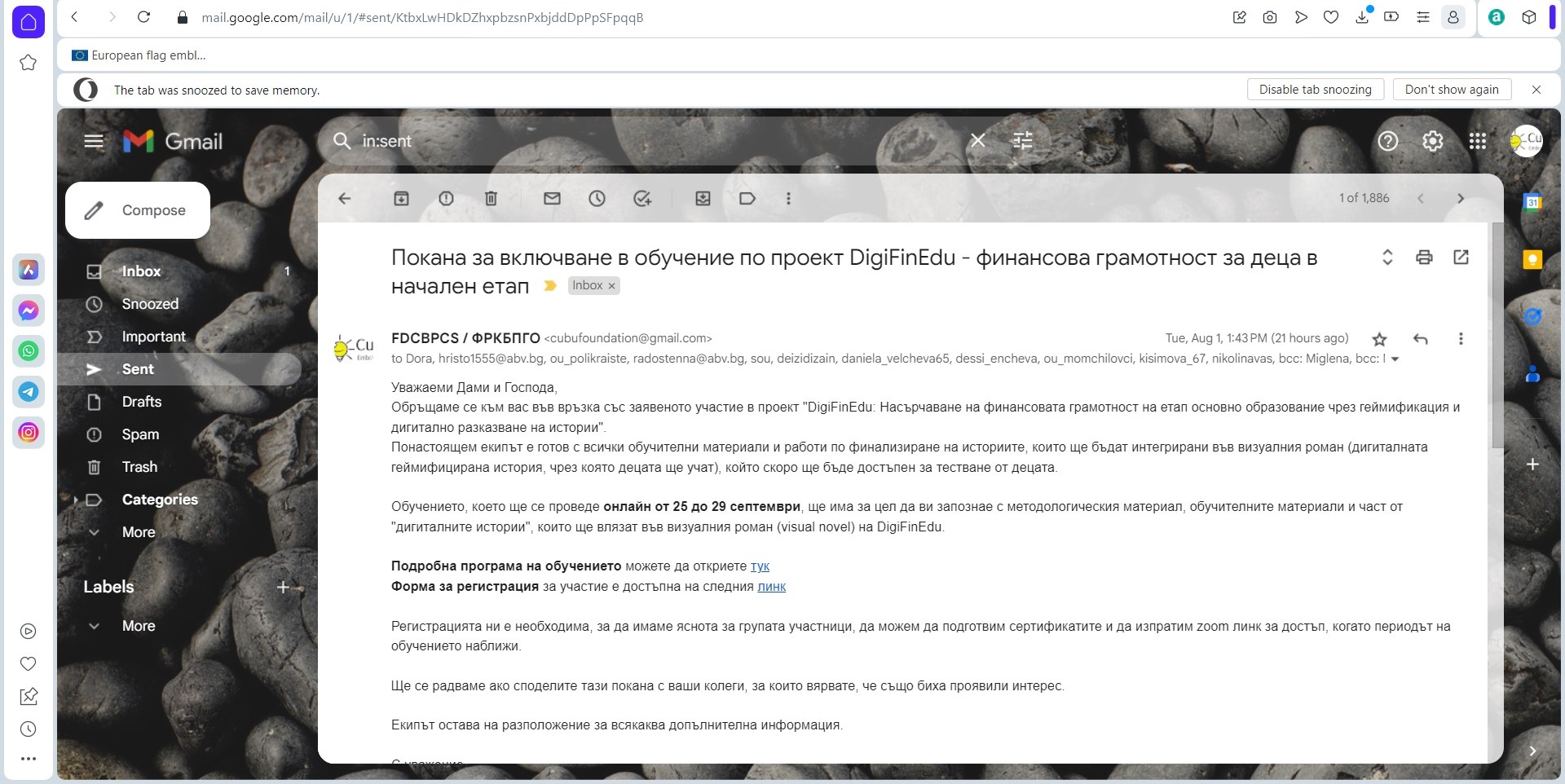Click Don't show again button
Screen dimensions: 1565x784
click(x=1452, y=90)
